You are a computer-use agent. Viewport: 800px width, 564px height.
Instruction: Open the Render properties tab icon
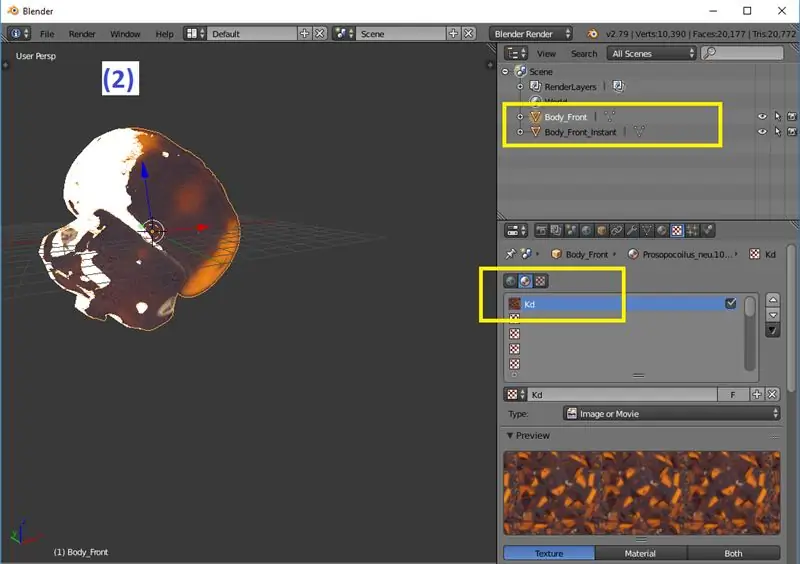(x=541, y=230)
